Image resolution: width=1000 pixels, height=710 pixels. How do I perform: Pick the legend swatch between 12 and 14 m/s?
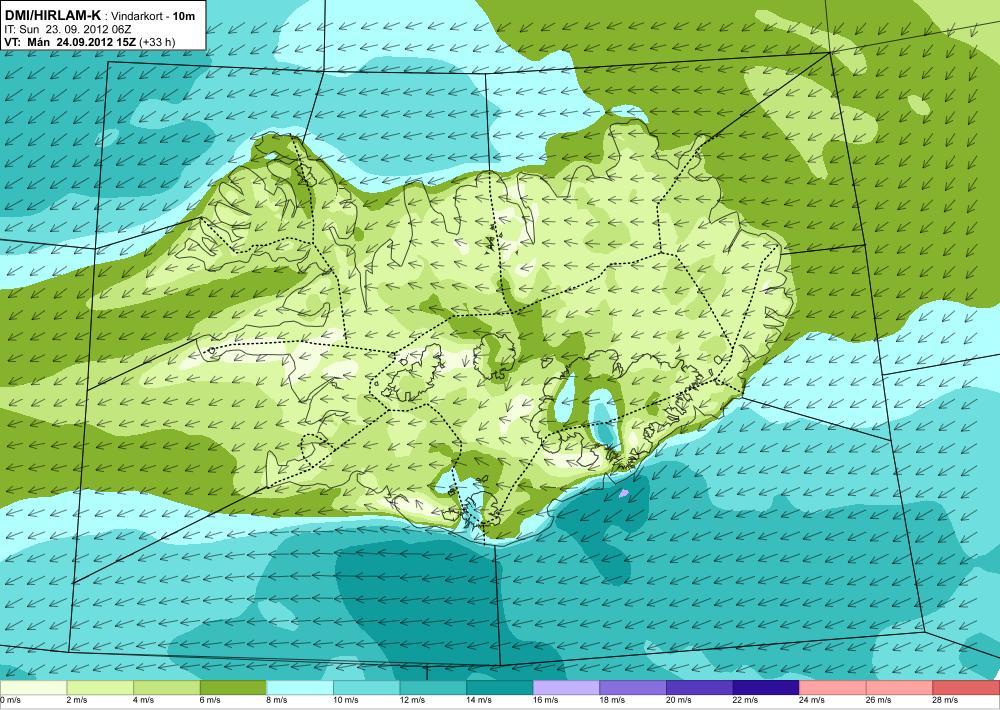[x=433, y=688]
